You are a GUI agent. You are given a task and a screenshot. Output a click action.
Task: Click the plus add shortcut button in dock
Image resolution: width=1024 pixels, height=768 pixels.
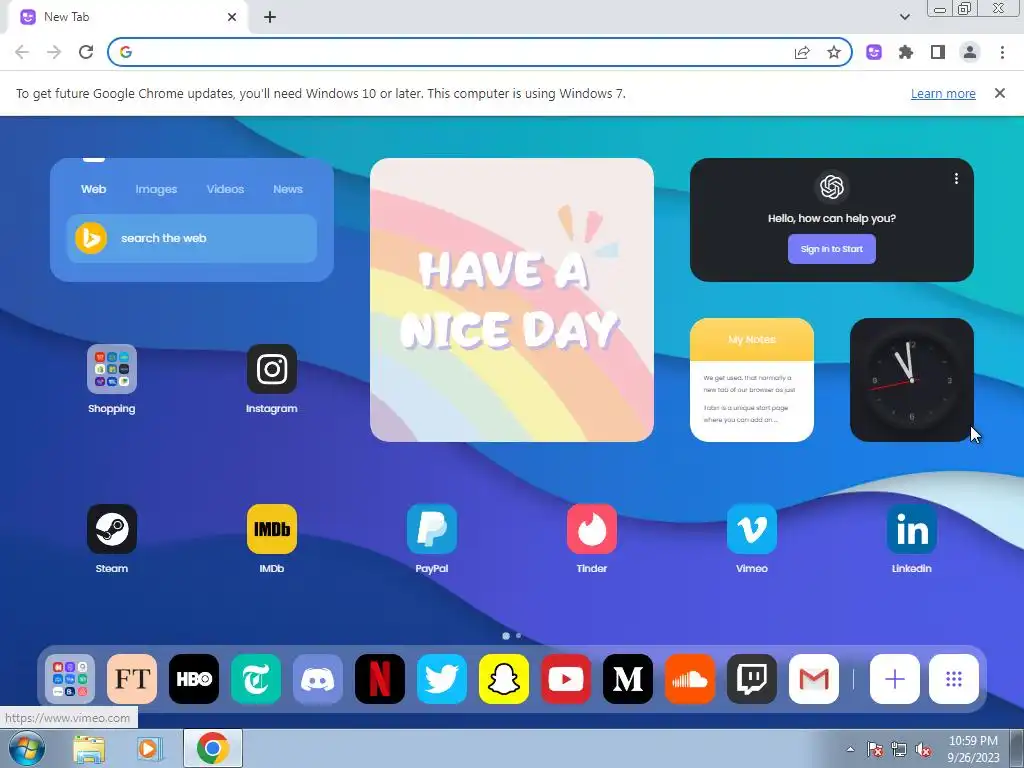[895, 679]
